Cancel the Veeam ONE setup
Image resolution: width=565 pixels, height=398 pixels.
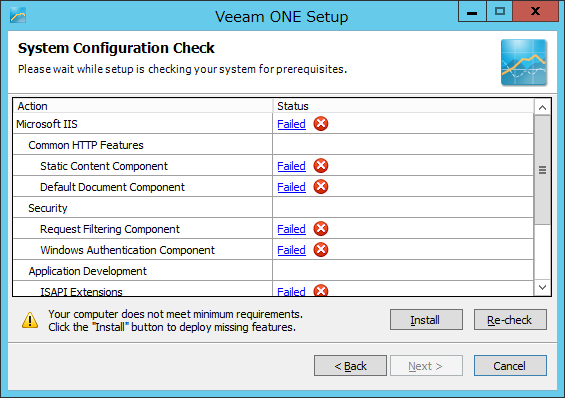click(x=510, y=366)
